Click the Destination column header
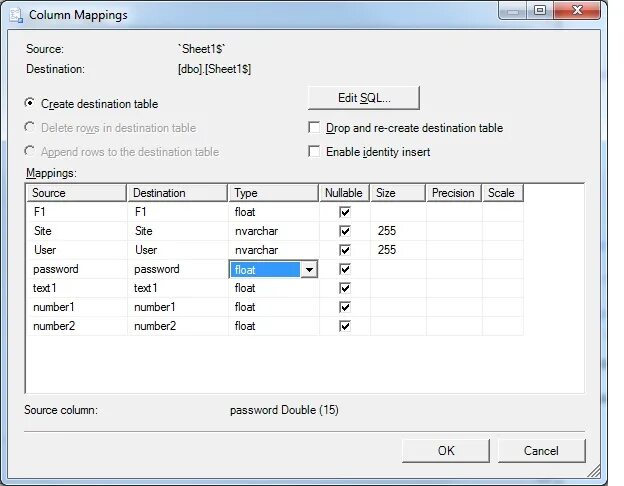The image size is (624, 486). tap(177, 193)
